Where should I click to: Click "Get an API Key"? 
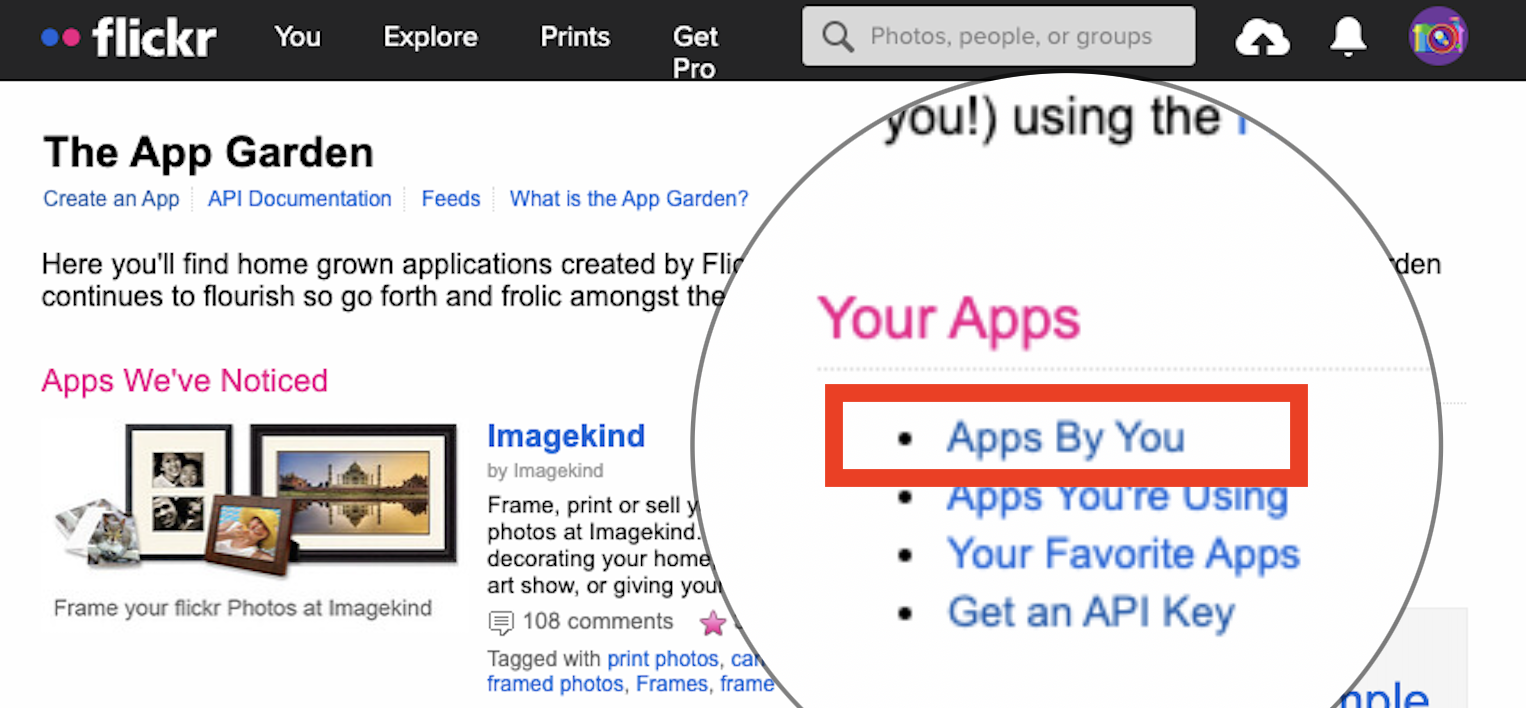(x=1090, y=613)
